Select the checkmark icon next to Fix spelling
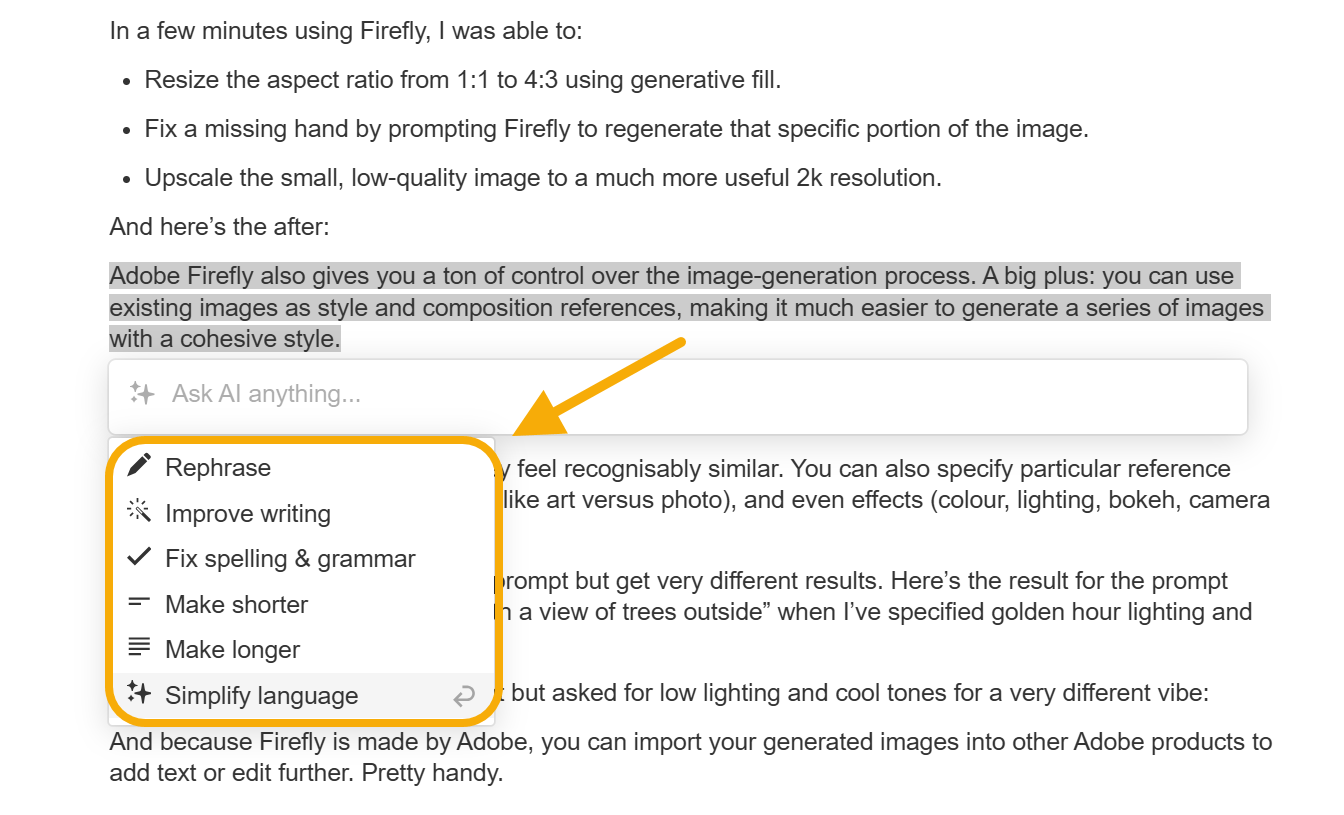The width and height of the screenshot is (1344, 815). click(139, 558)
